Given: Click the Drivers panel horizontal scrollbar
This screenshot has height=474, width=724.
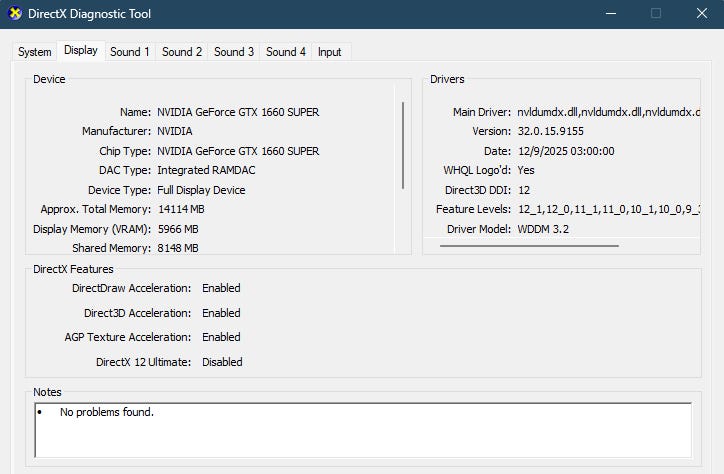Looking at the screenshot, I should [529, 246].
